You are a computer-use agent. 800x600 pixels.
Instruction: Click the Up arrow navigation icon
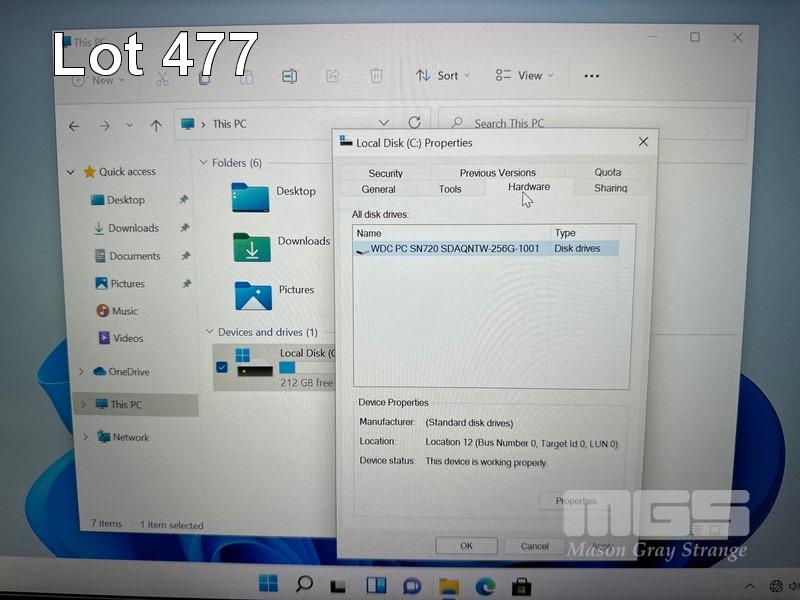click(156, 125)
